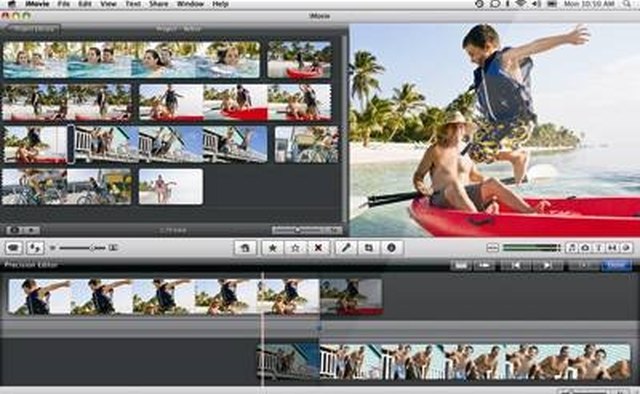Viewport: 640px width, 394px height.
Task: Click the viewer preview of the kayak scene
Action: (495, 130)
